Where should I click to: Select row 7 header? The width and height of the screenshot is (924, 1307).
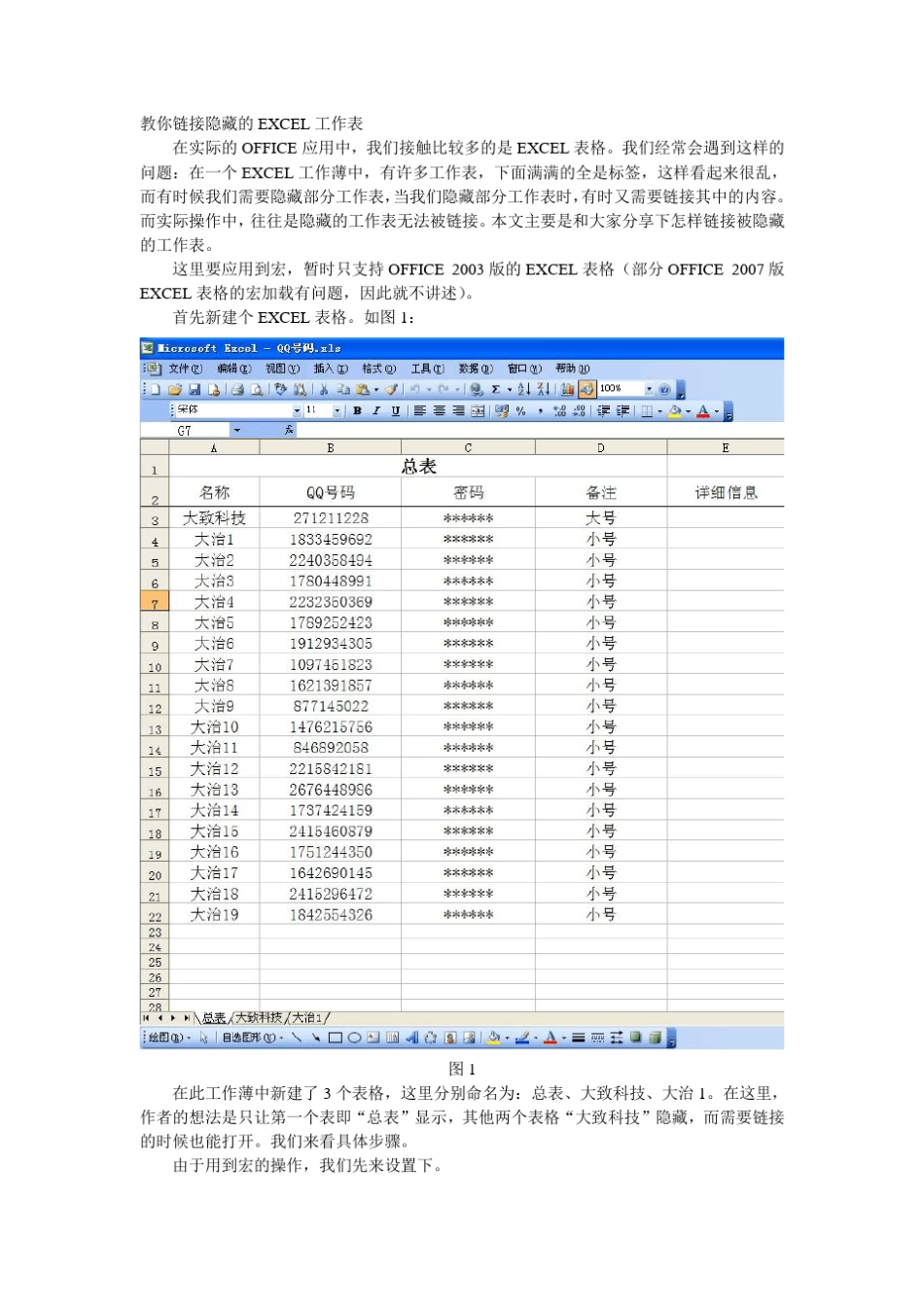point(155,602)
